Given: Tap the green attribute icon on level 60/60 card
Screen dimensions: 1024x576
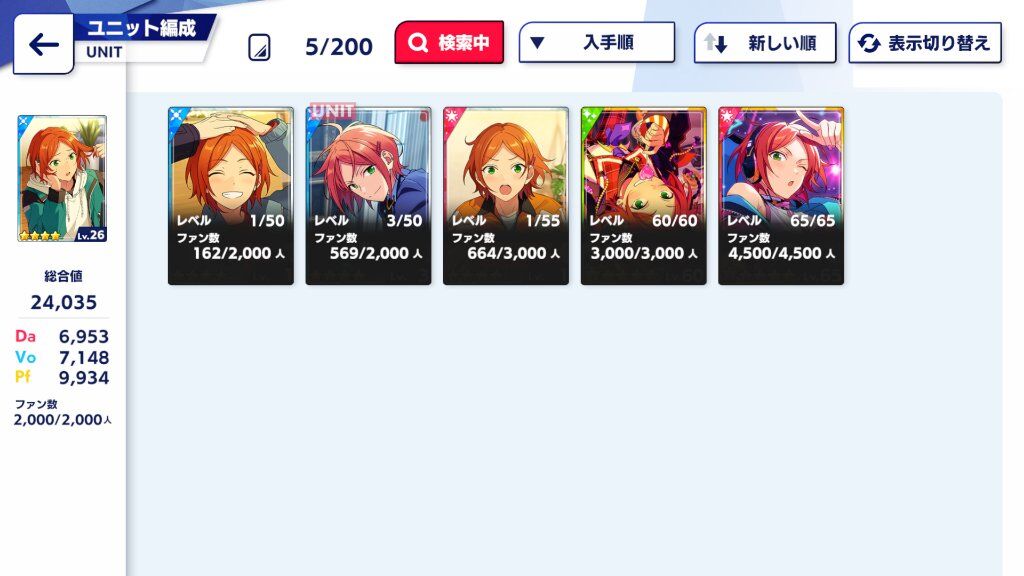Looking at the screenshot, I should pyautogui.click(x=591, y=118).
